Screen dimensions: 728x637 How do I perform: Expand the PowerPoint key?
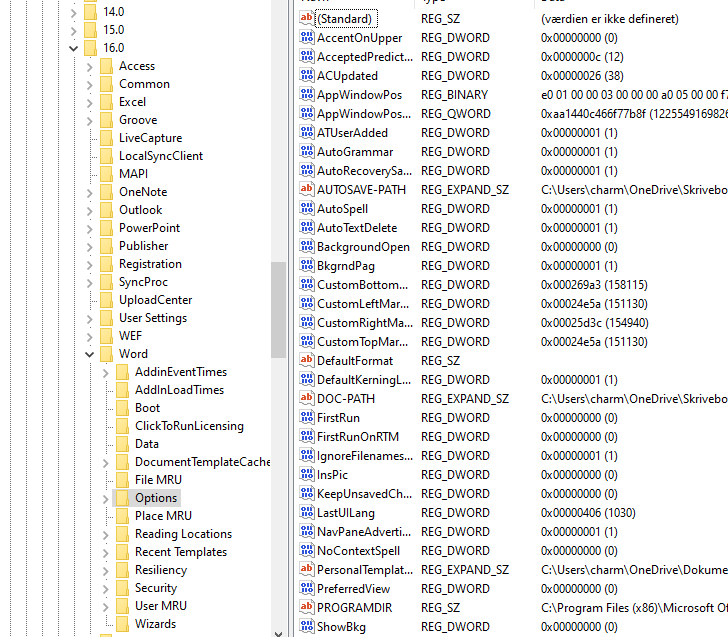coord(90,228)
